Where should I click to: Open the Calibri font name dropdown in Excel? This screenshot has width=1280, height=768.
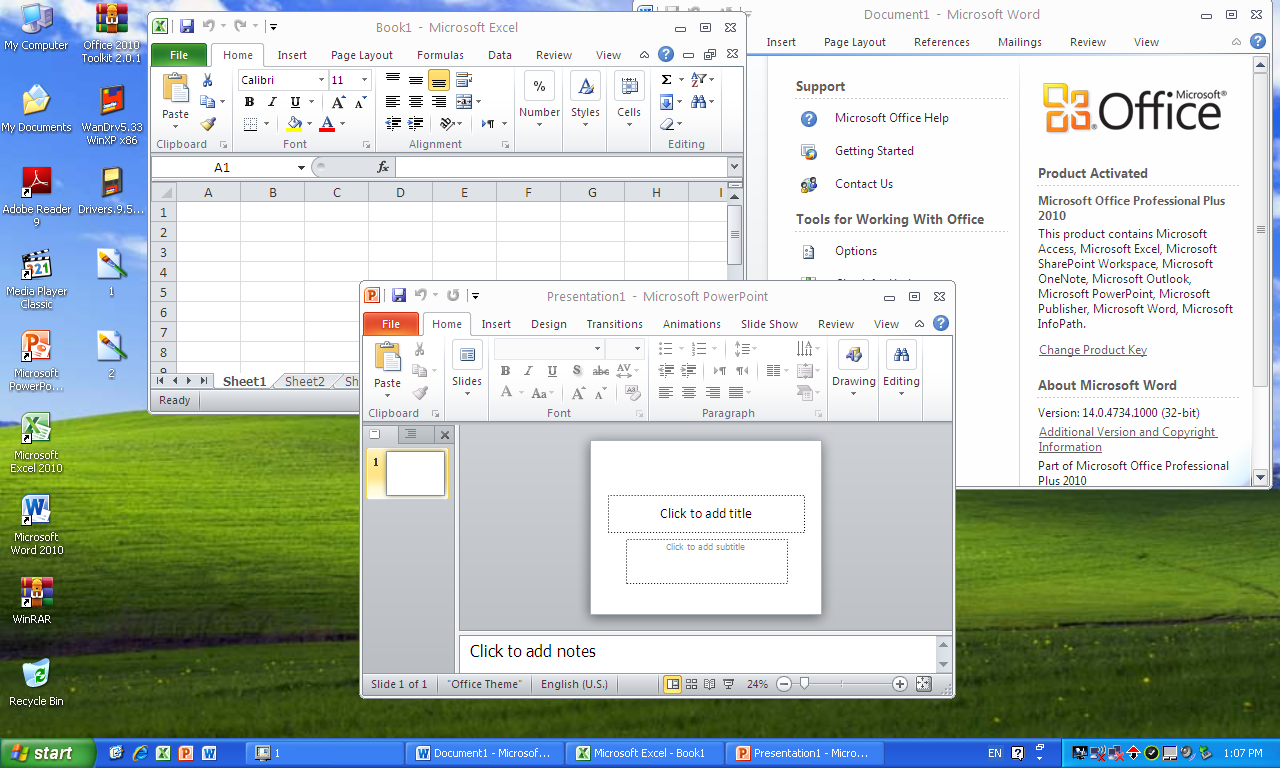[321, 80]
